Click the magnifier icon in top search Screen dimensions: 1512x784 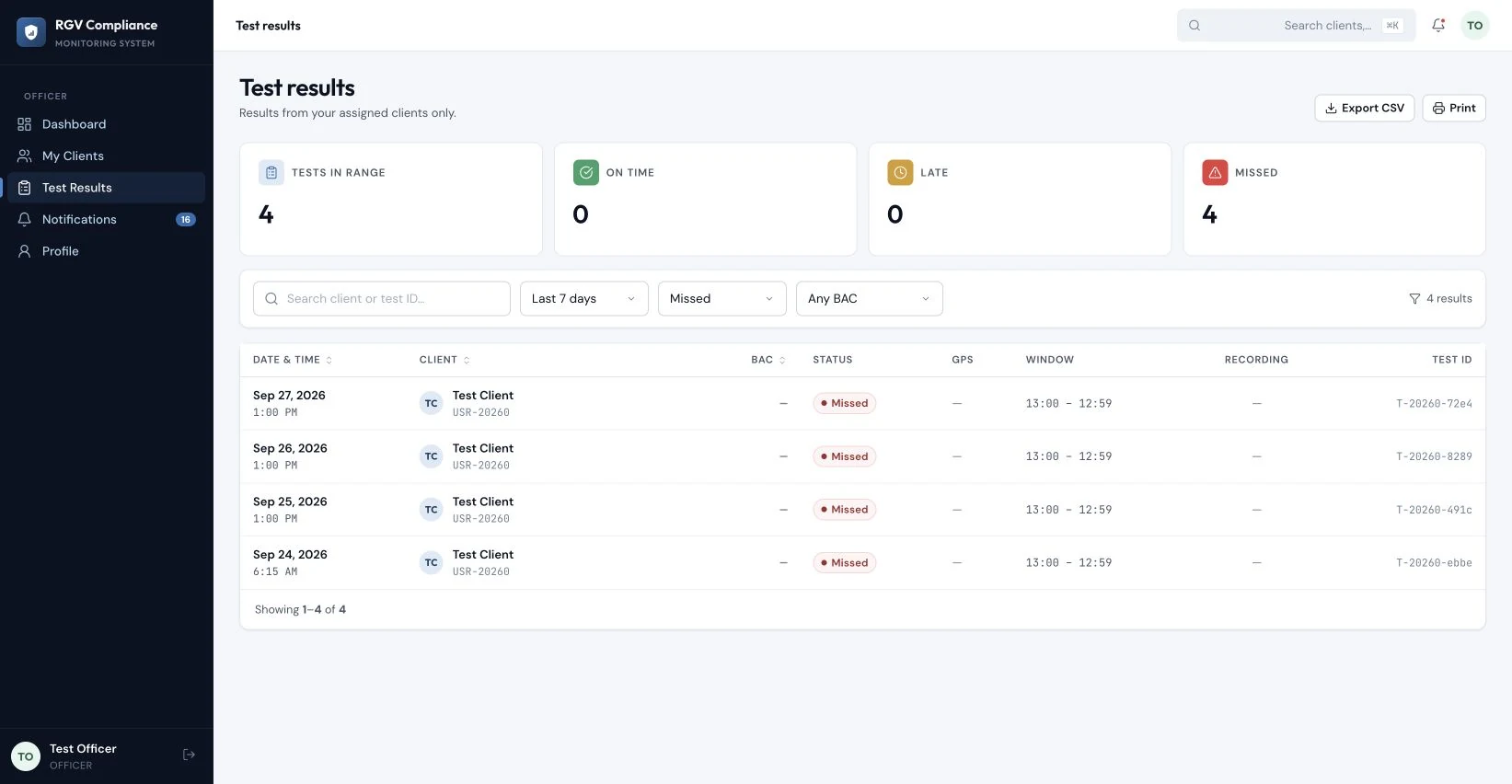coord(1195,26)
